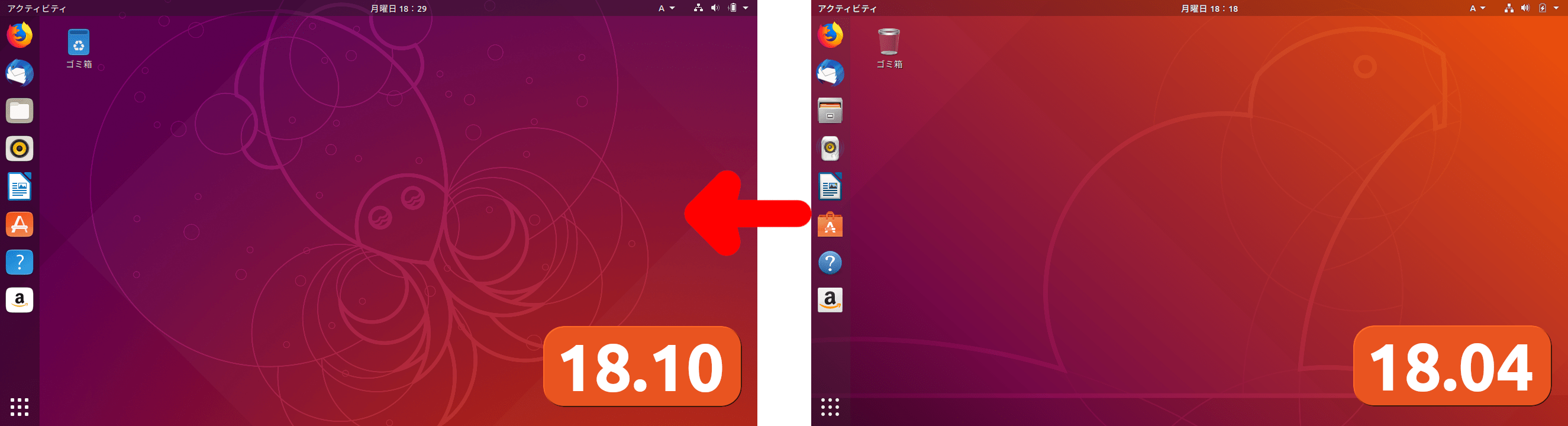Open Files cabinet icon in 18.04 dock
This screenshot has width=1568, height=426.
coord(830,111)
